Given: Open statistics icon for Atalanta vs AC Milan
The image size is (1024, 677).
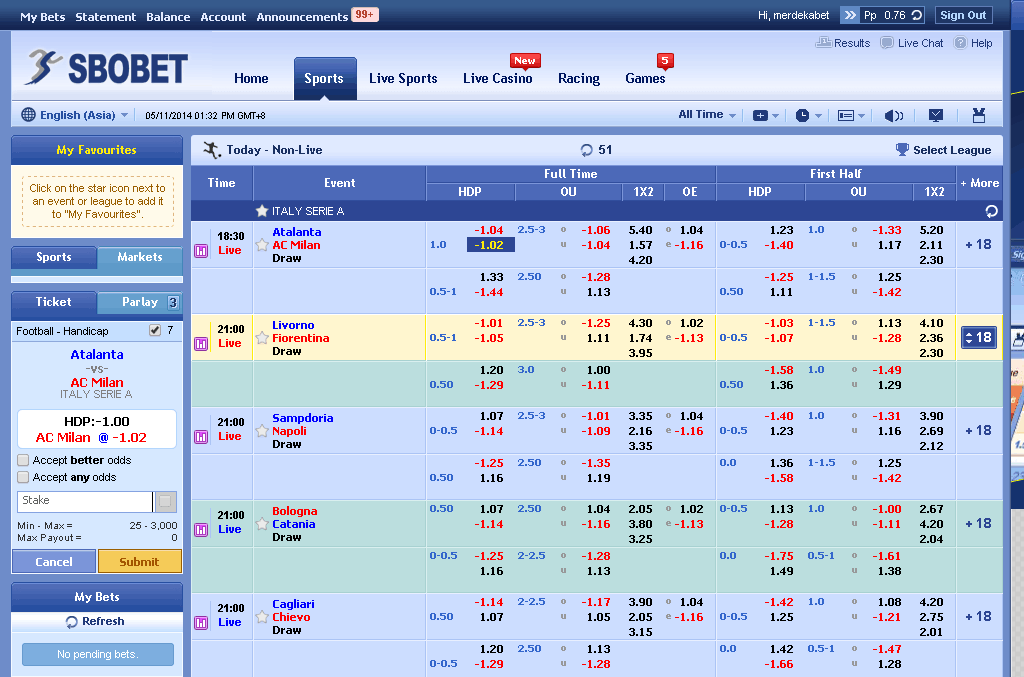Looking at the screenshot, I should click(x=201, y=250).
